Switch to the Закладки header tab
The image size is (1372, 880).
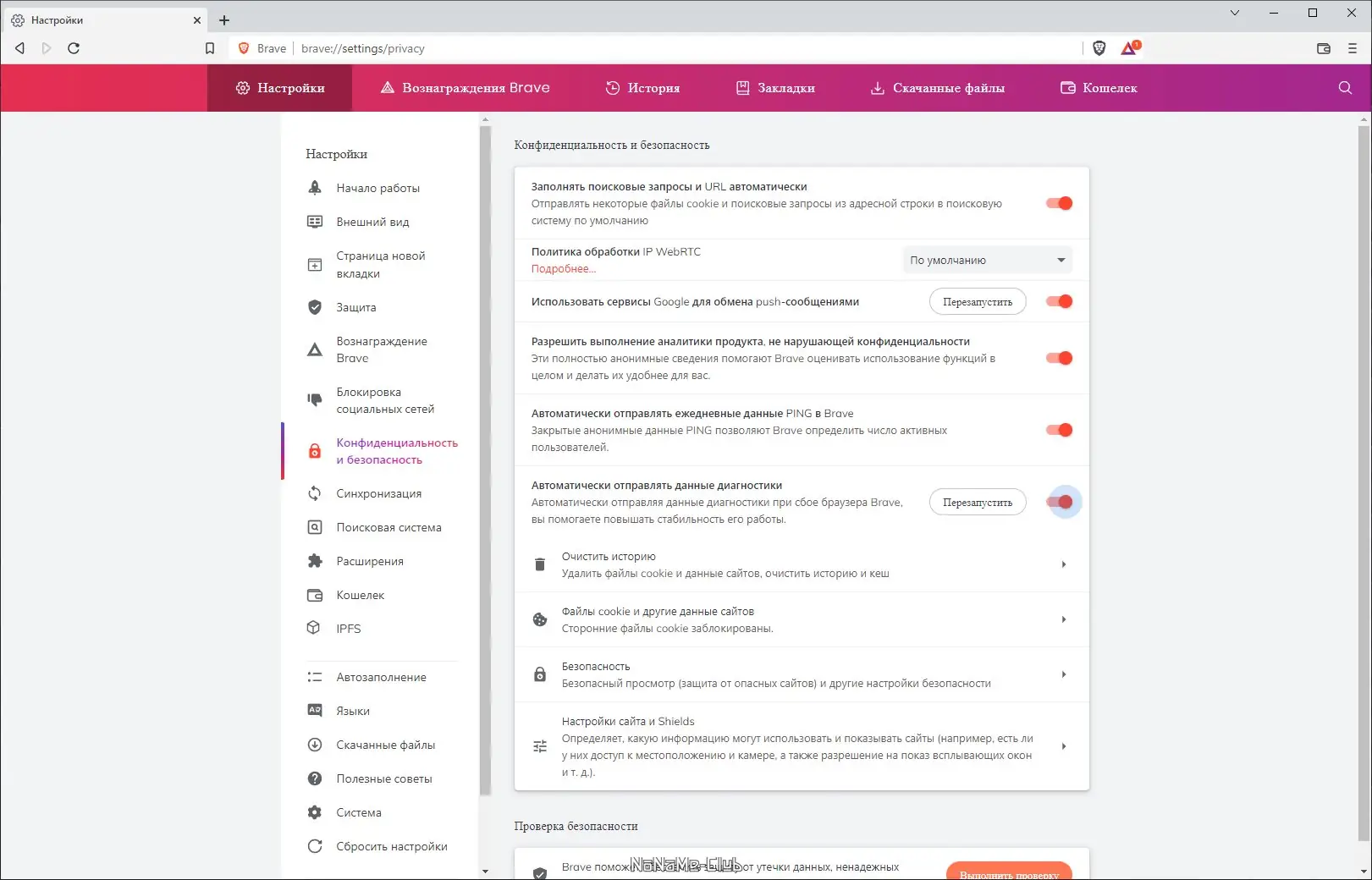[775, 88]
